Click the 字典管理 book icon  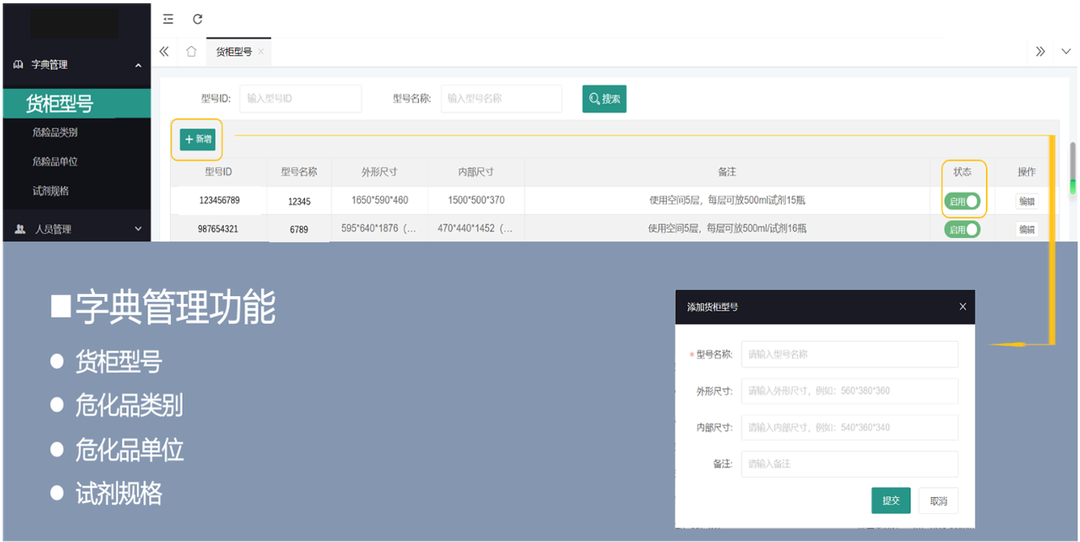[x=19, y=65]
